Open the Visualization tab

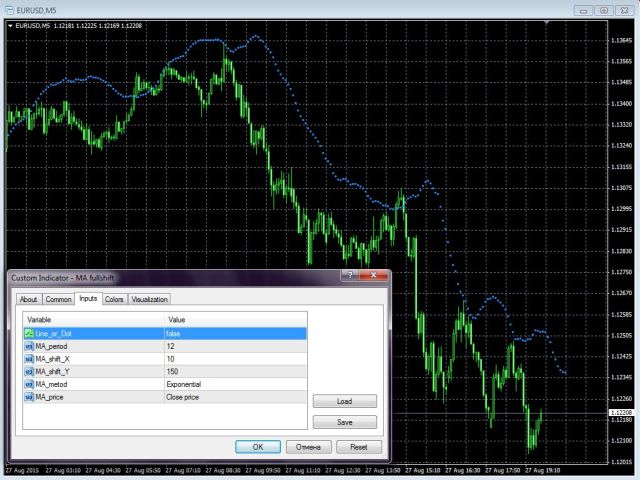150,299
